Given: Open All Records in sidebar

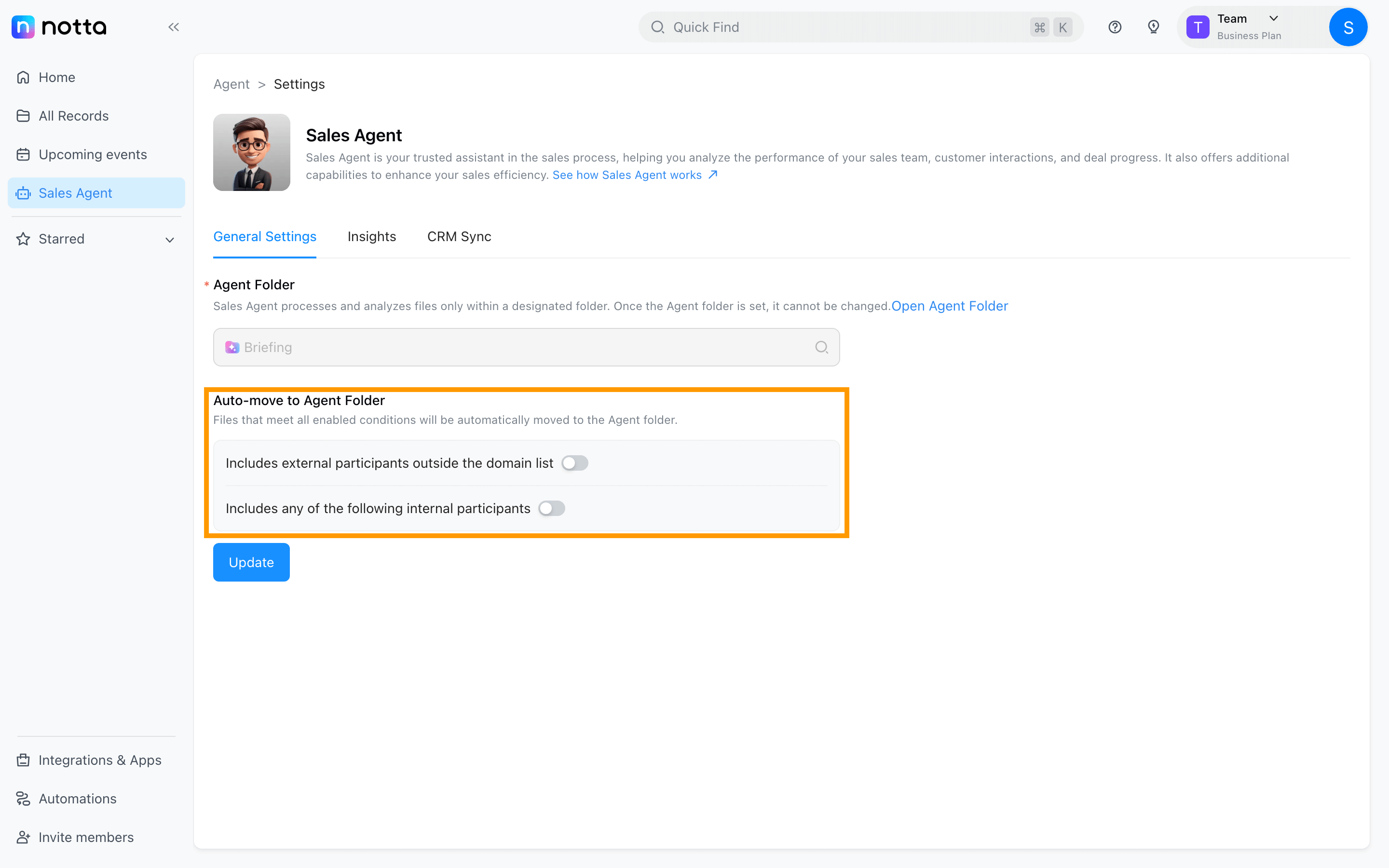Looking at the screenshot, I should coord(96,116).
